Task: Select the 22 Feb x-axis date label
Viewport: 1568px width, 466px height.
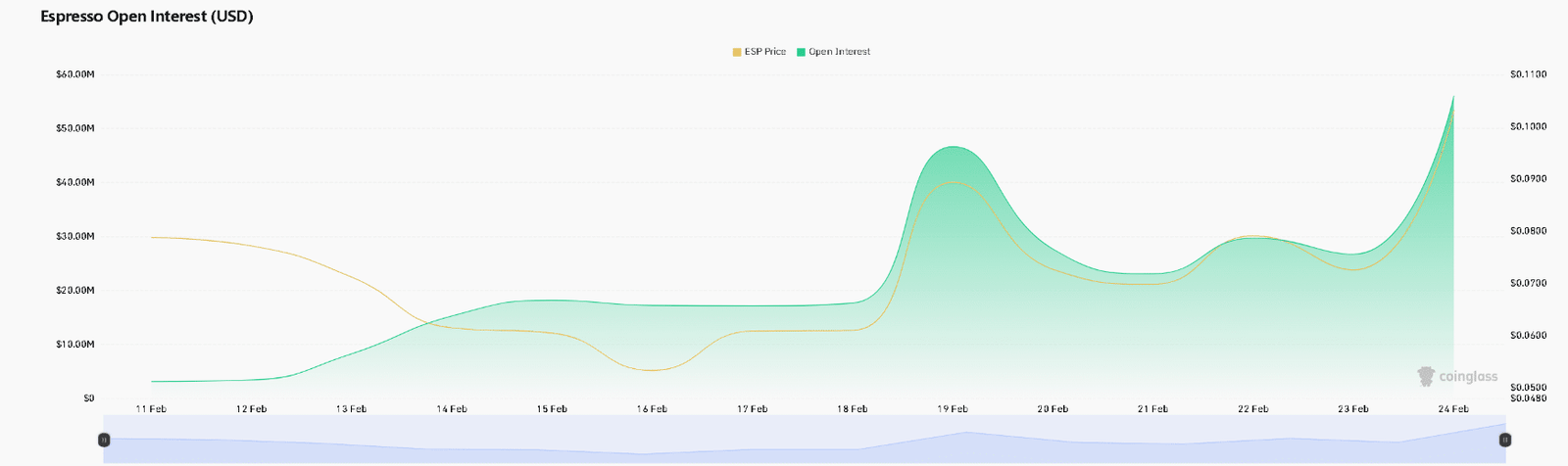Action: pos(1252,409)
